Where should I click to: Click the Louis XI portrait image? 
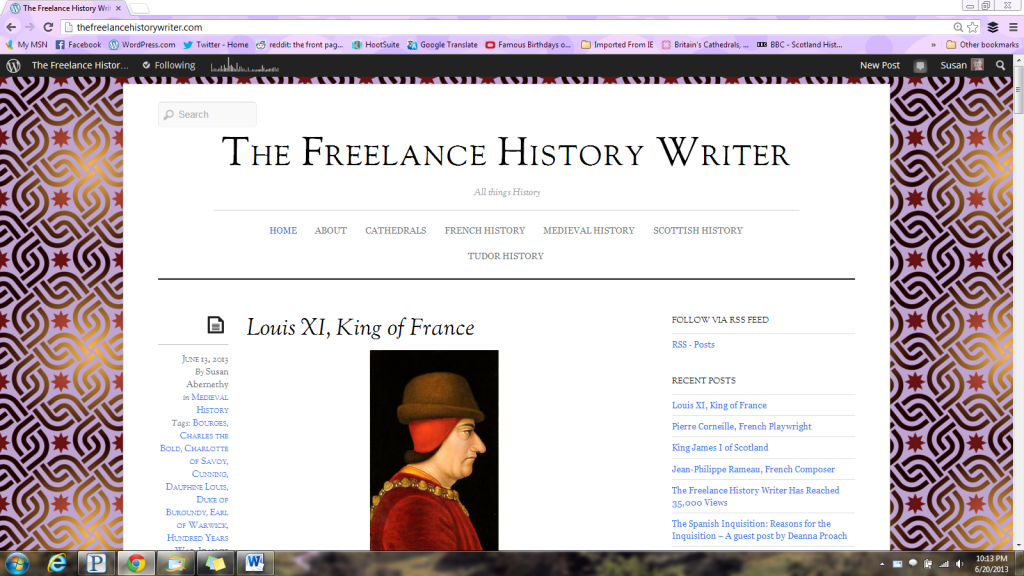point(434,450)
